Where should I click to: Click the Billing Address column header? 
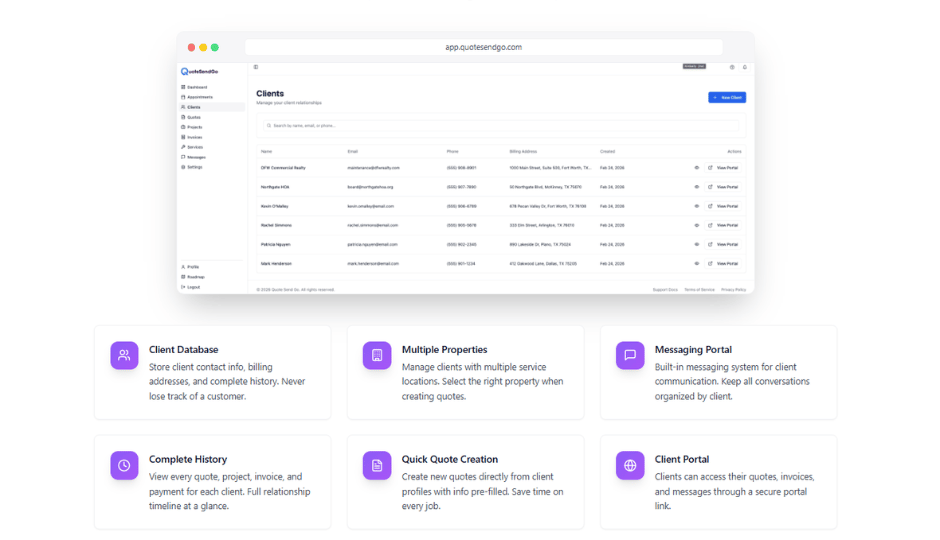[523, 152]
